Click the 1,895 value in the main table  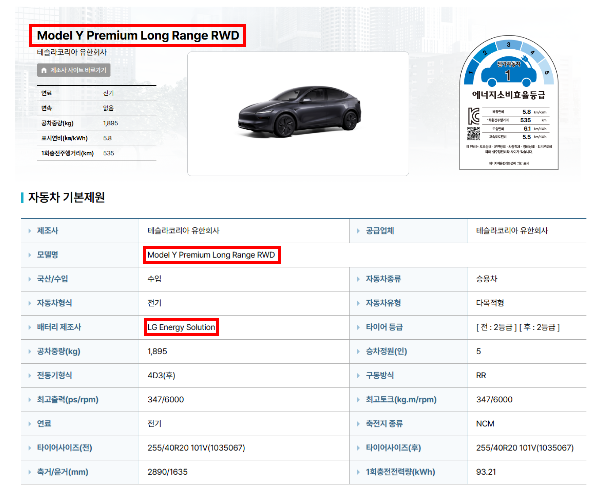[x=157, y=351]
